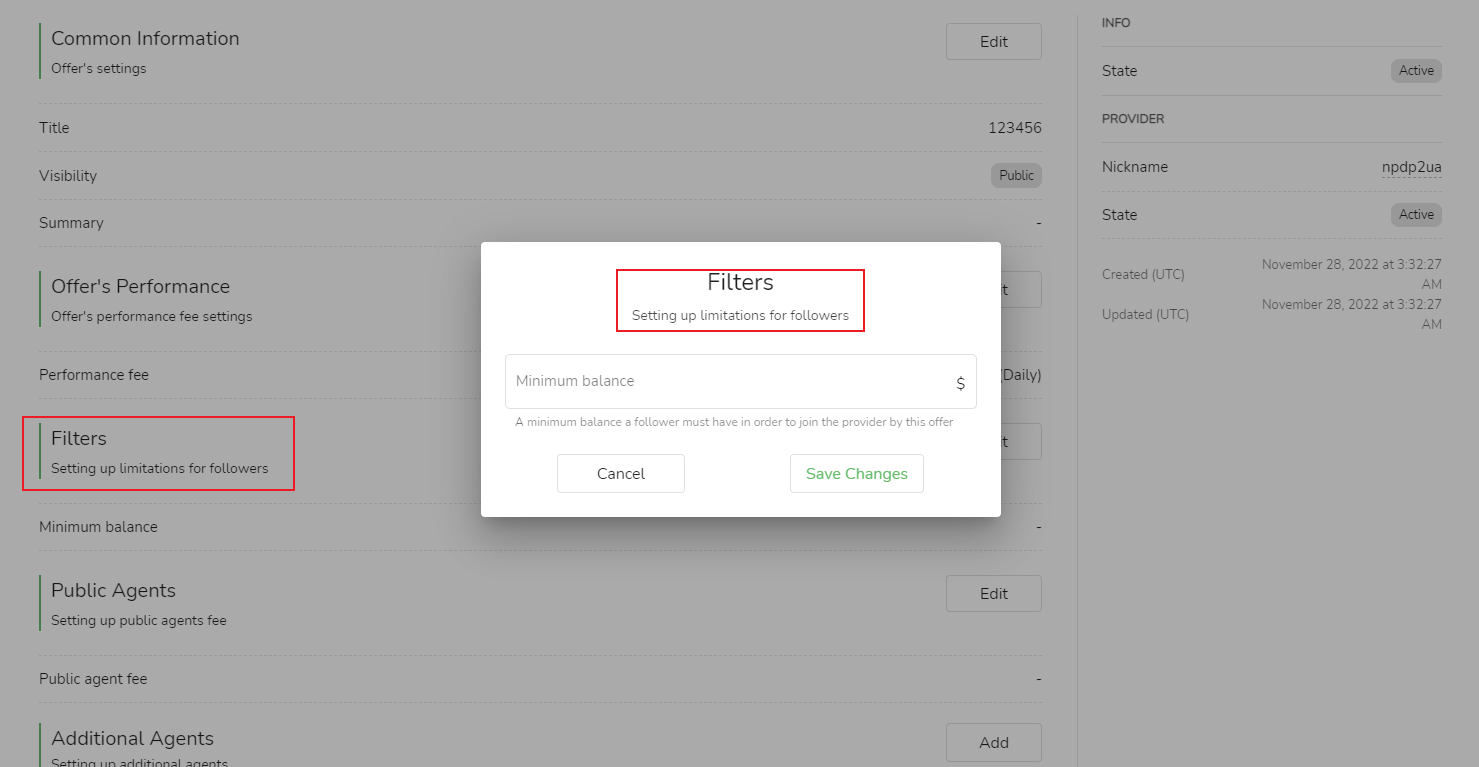Select the Created (UTC) timestamp
The width and height of the screenshot is (1479, 767).
coord(1352,274)
